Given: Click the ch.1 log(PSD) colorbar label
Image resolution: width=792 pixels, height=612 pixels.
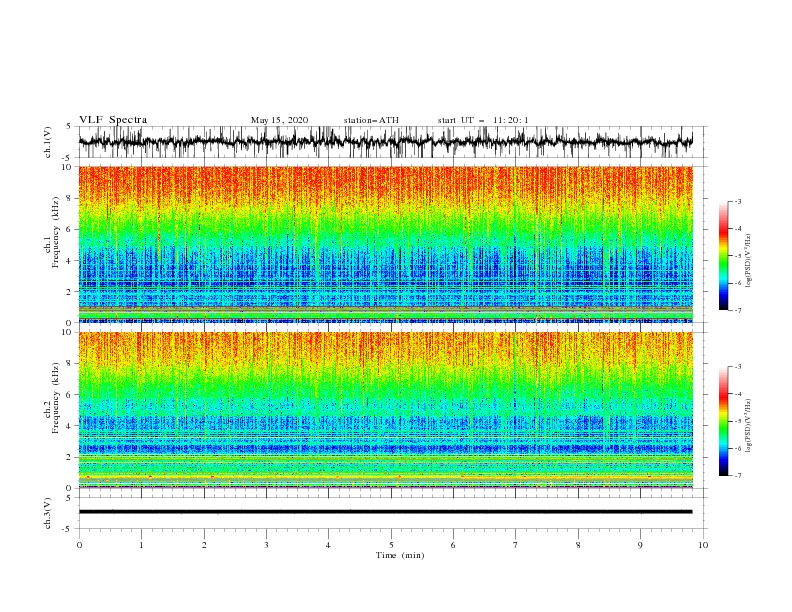Looking at the screenshot, I should 749,261.
